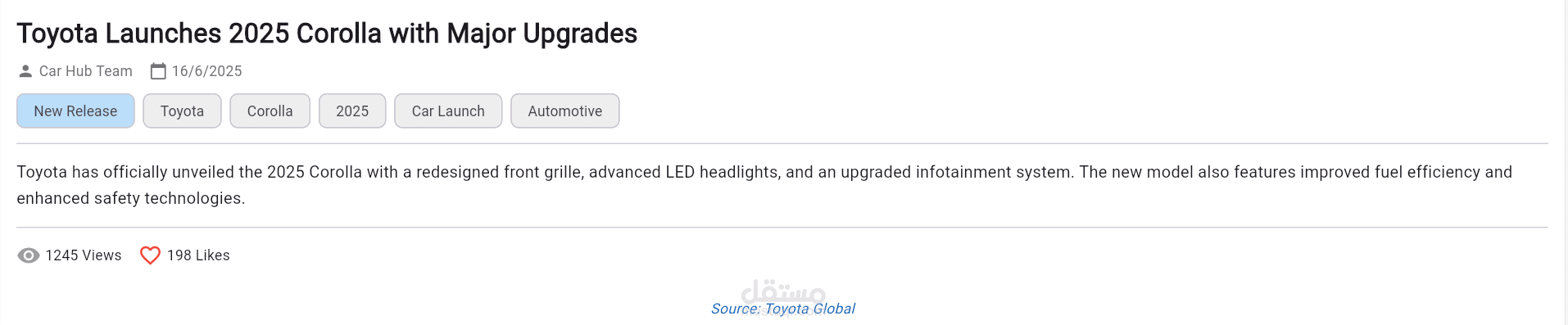Viewport: 1568px width, 325px height.
Task: Open the Toyota Launches 2025 Corolla headline
Action: (327, 34)
